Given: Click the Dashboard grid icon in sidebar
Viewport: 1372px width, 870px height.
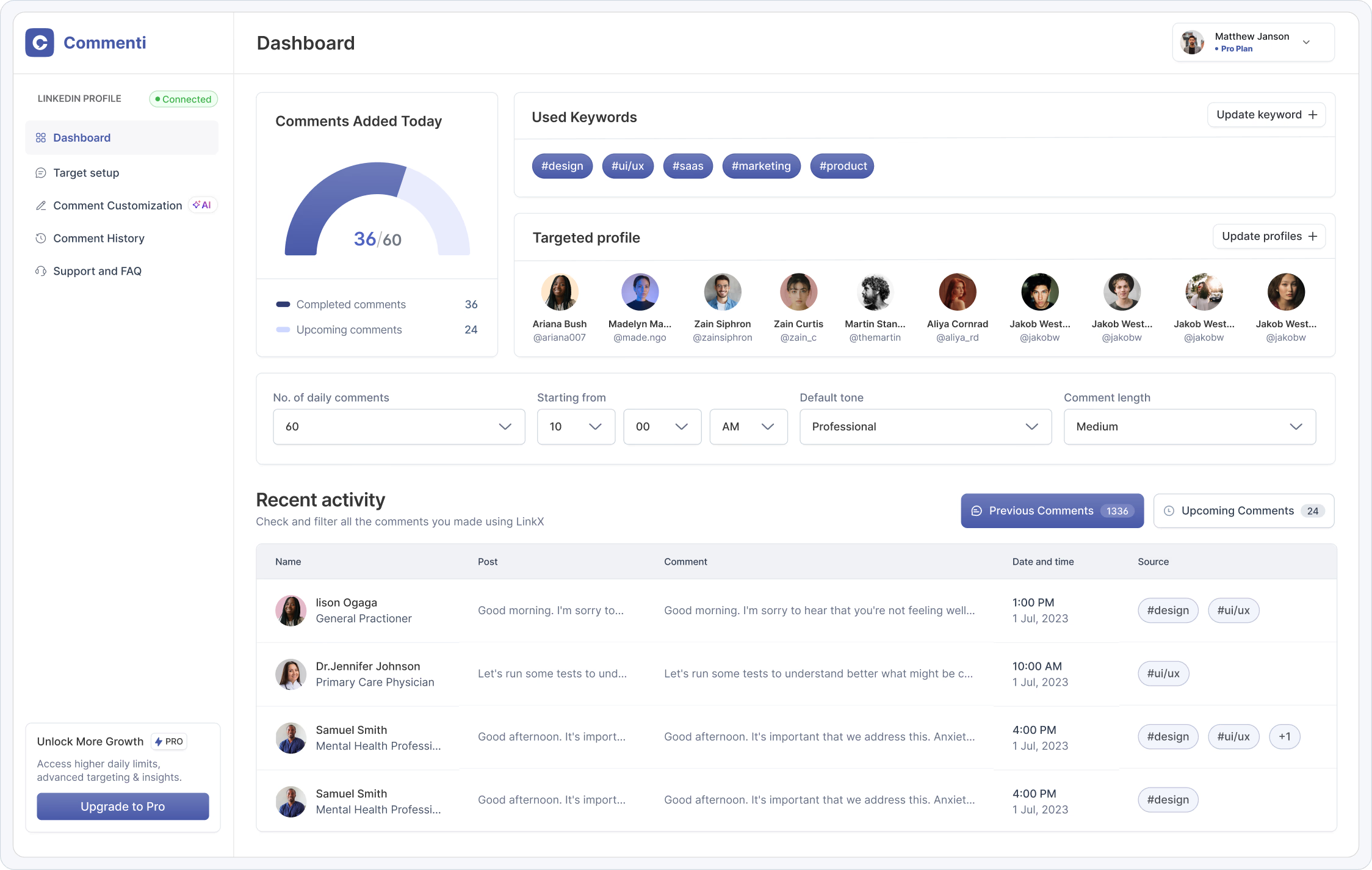Looking at the screenshot, I should [41, 138].
